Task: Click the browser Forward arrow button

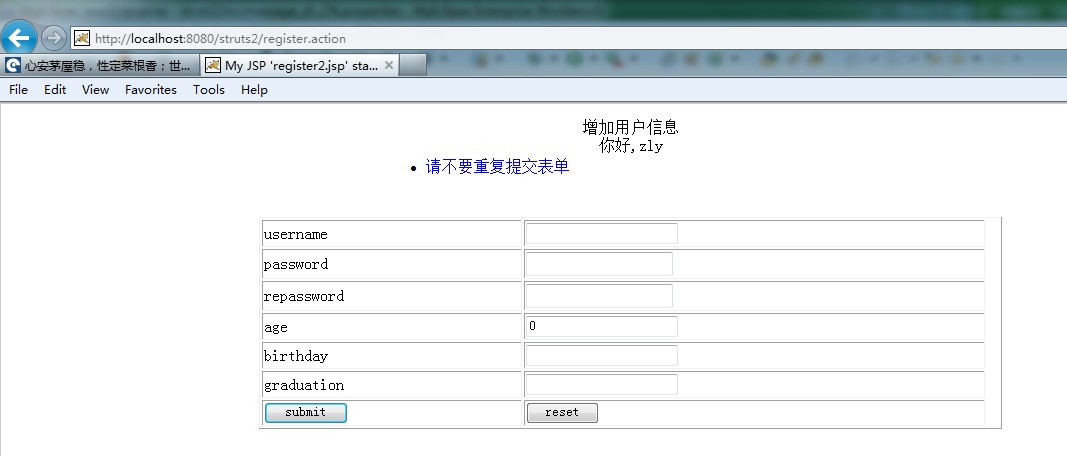Action: (x=54, y=38)
